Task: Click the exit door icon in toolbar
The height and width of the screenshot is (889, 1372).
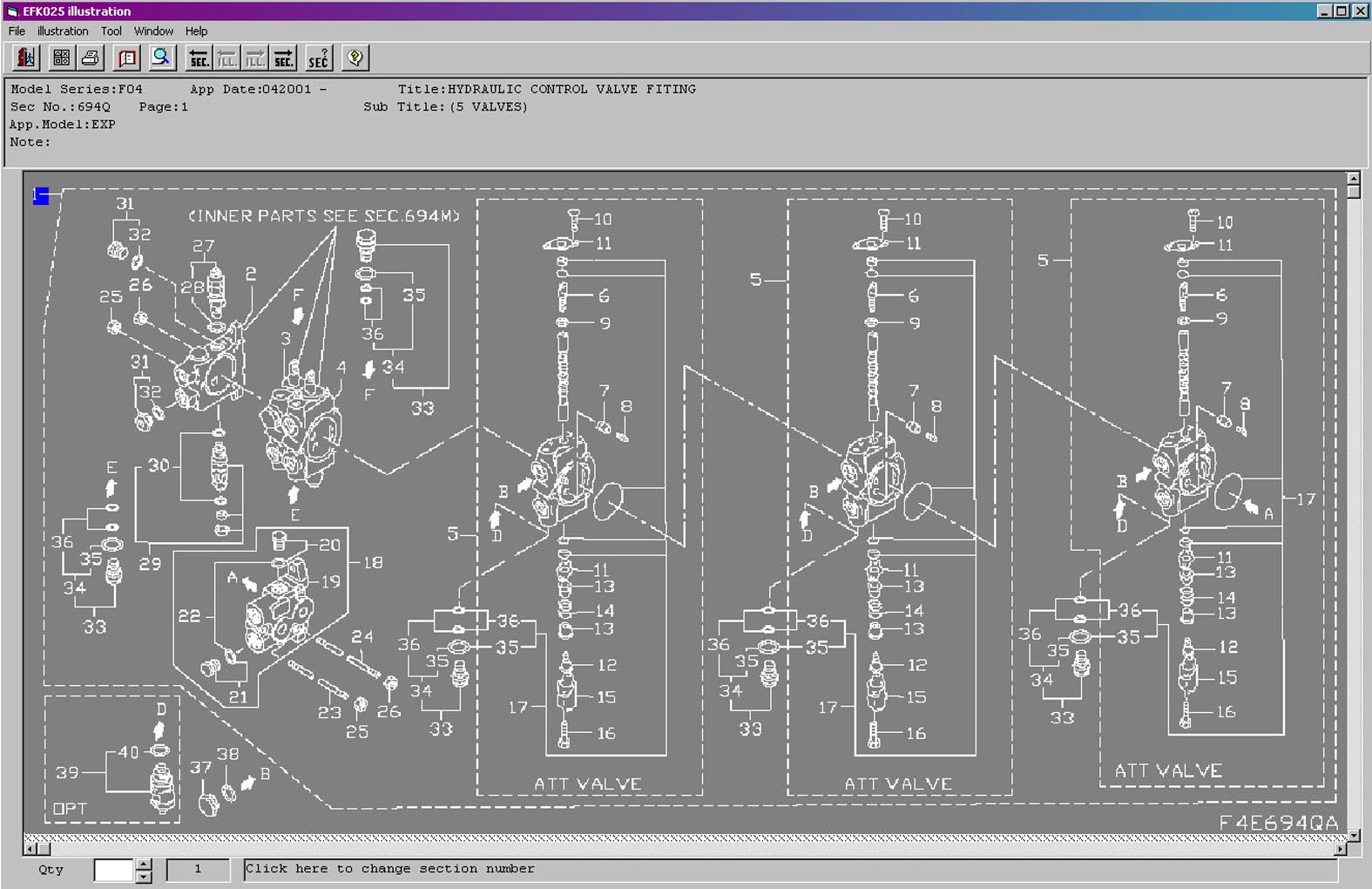Action: (x=26, y=58)
